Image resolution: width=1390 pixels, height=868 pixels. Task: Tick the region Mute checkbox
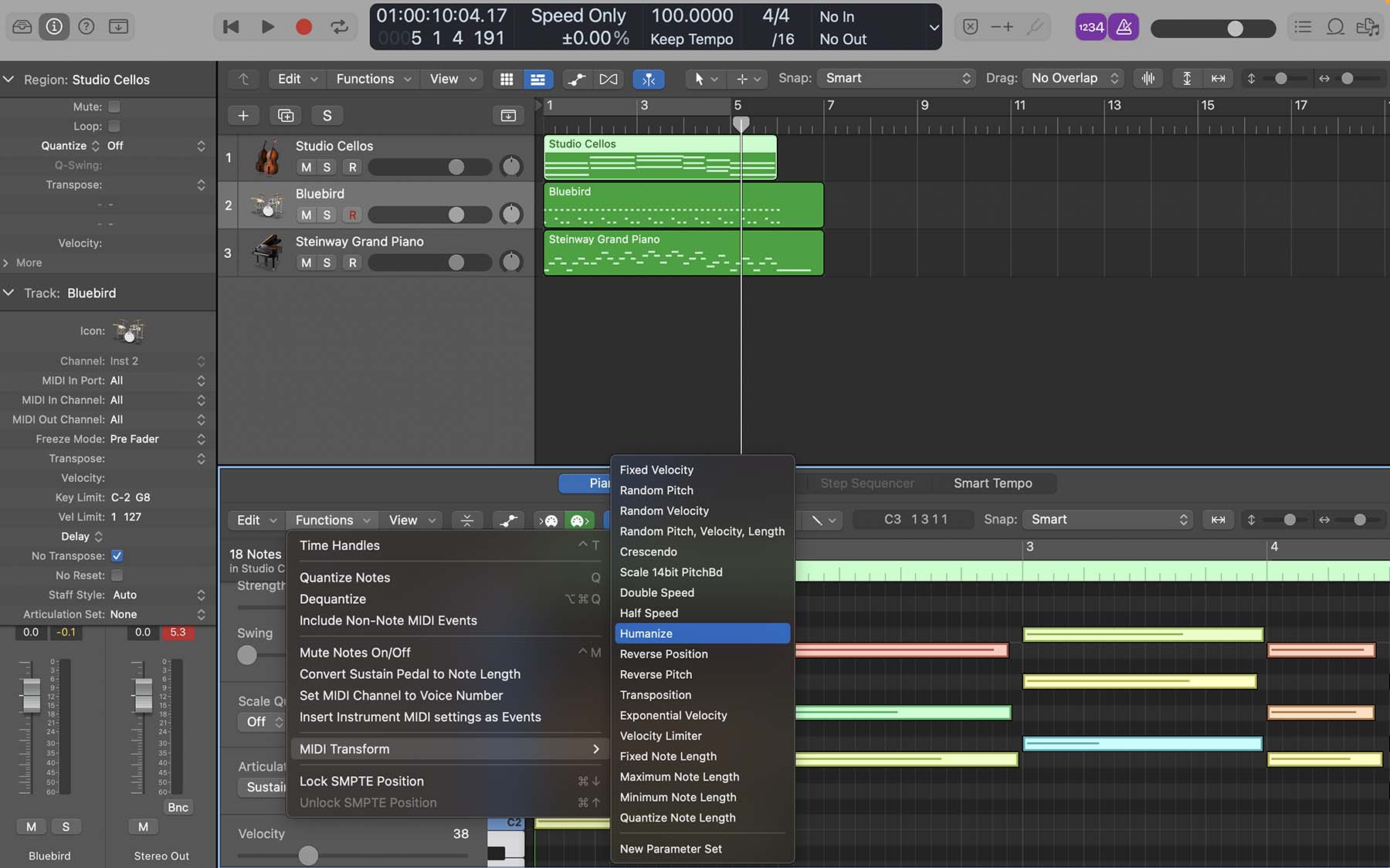pyautogui.click(x=114, y=107)
